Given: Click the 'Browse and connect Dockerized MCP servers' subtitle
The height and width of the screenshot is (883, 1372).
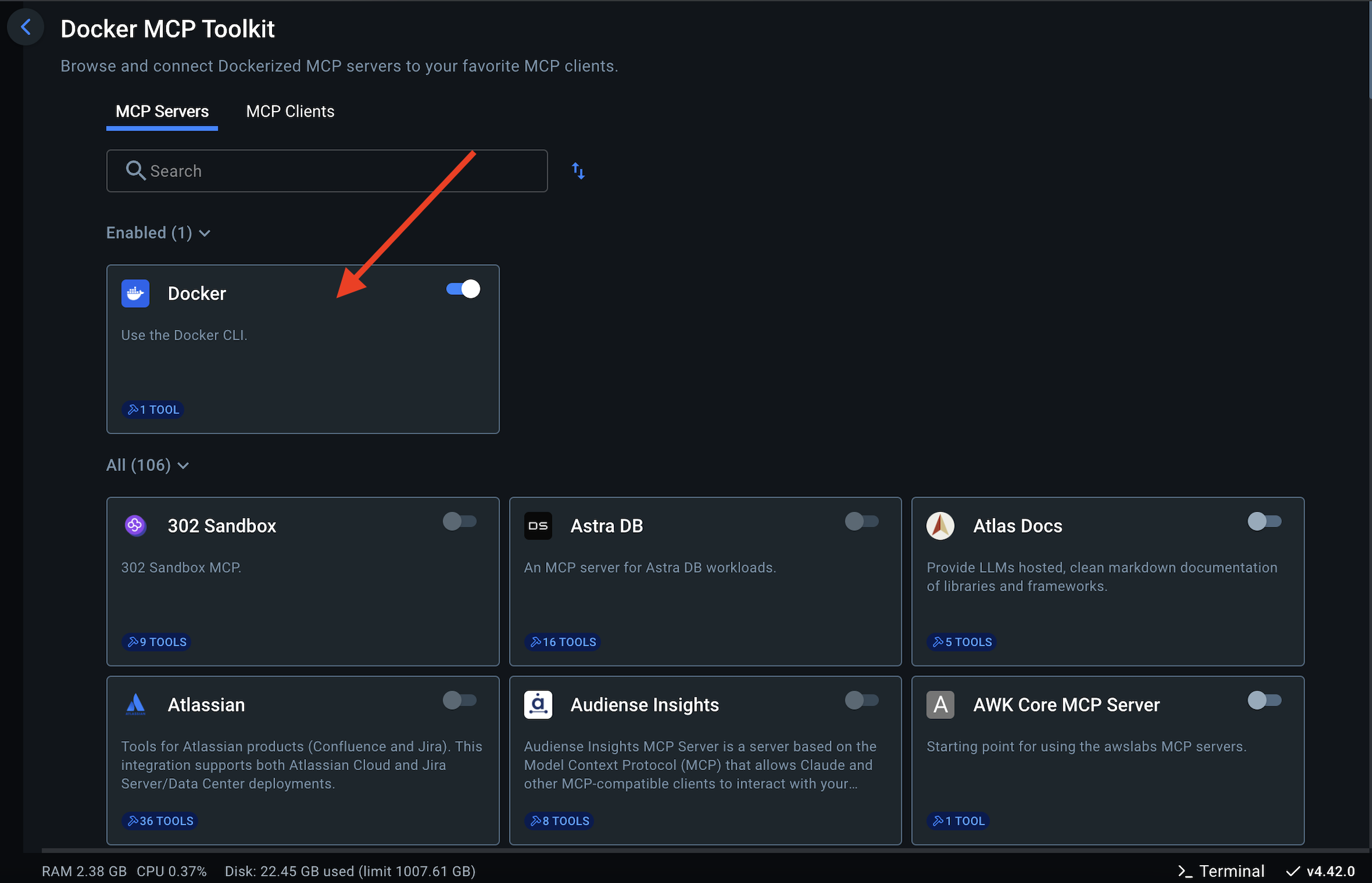Looking at the screenshot, I should (339, 66).
